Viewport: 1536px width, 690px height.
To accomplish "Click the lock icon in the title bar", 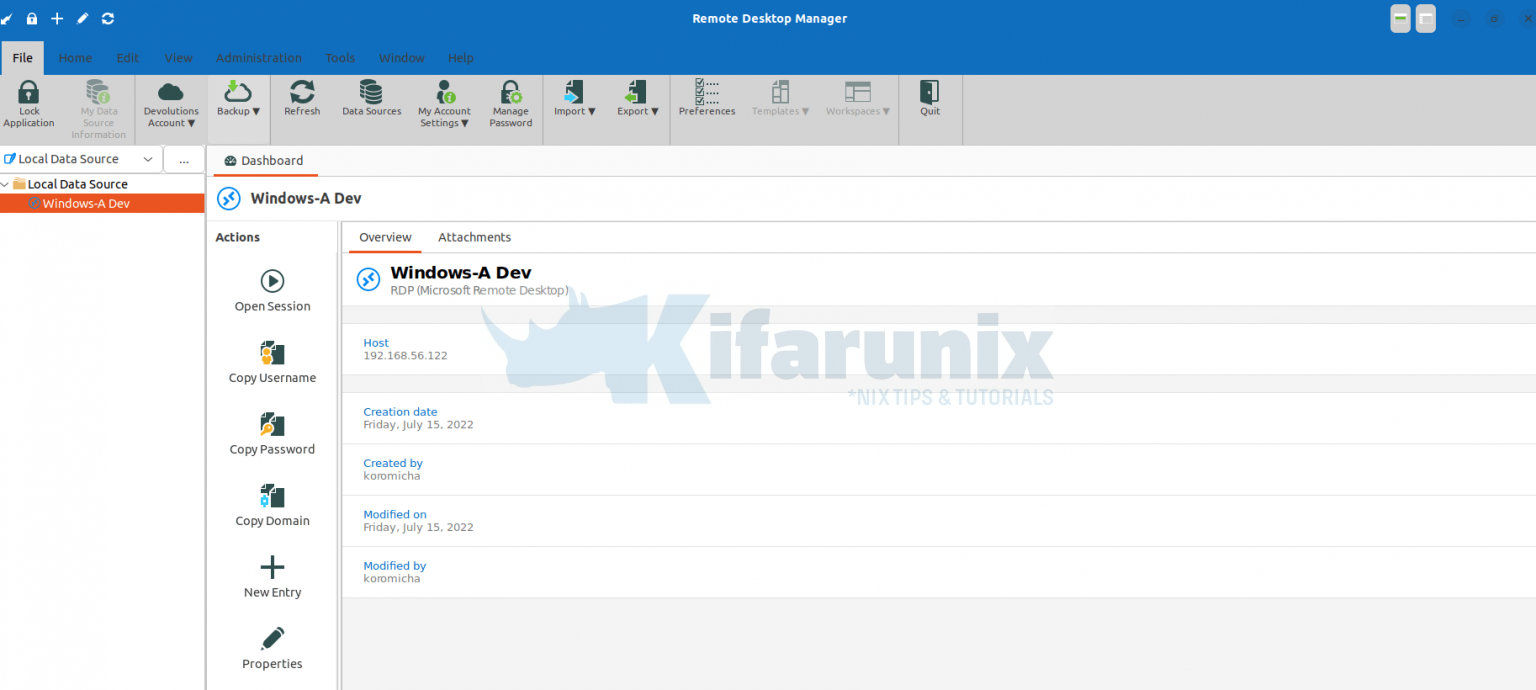I will (31, 17).
